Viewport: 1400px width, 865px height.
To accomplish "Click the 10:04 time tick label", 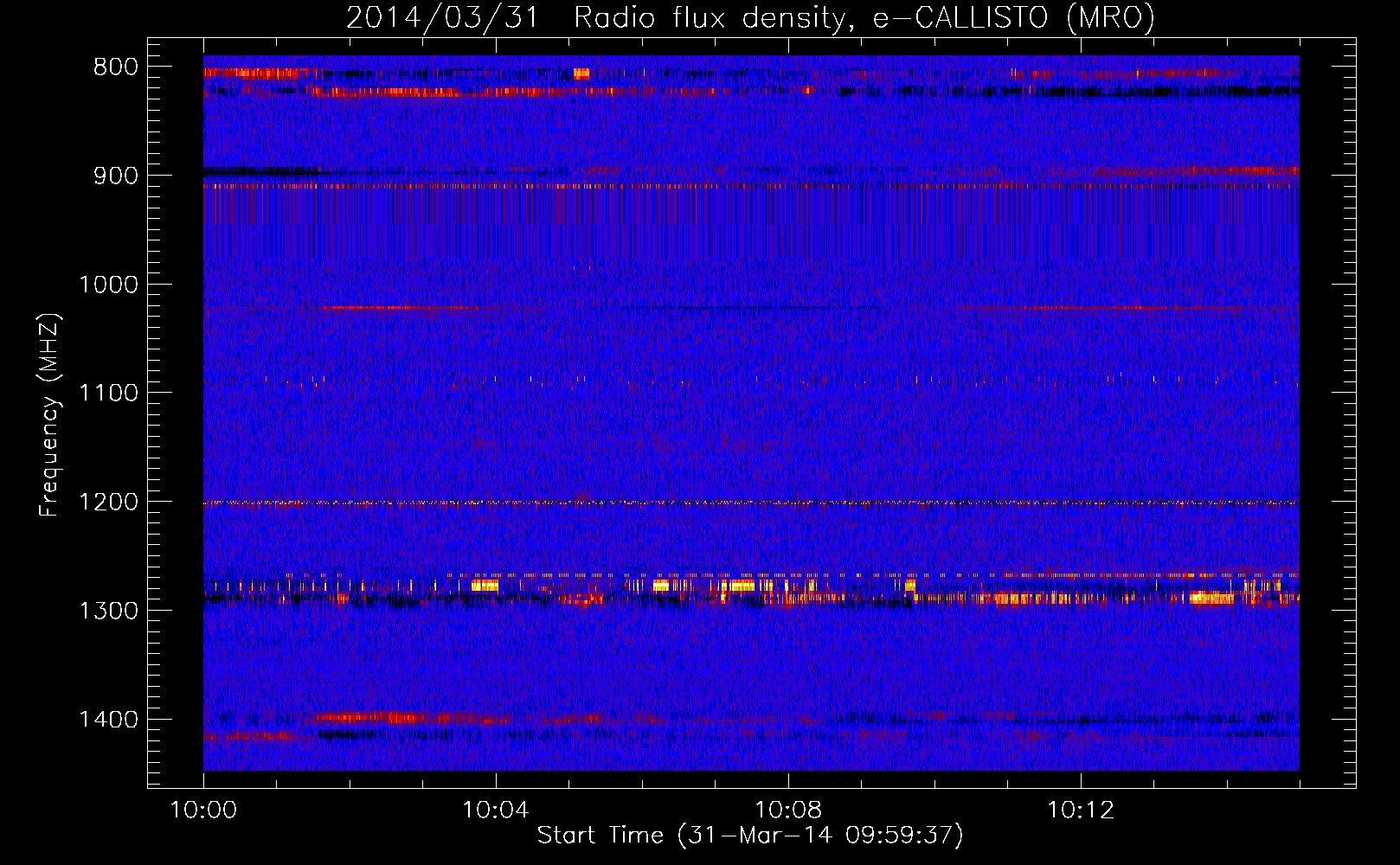I will pos(496,811).
